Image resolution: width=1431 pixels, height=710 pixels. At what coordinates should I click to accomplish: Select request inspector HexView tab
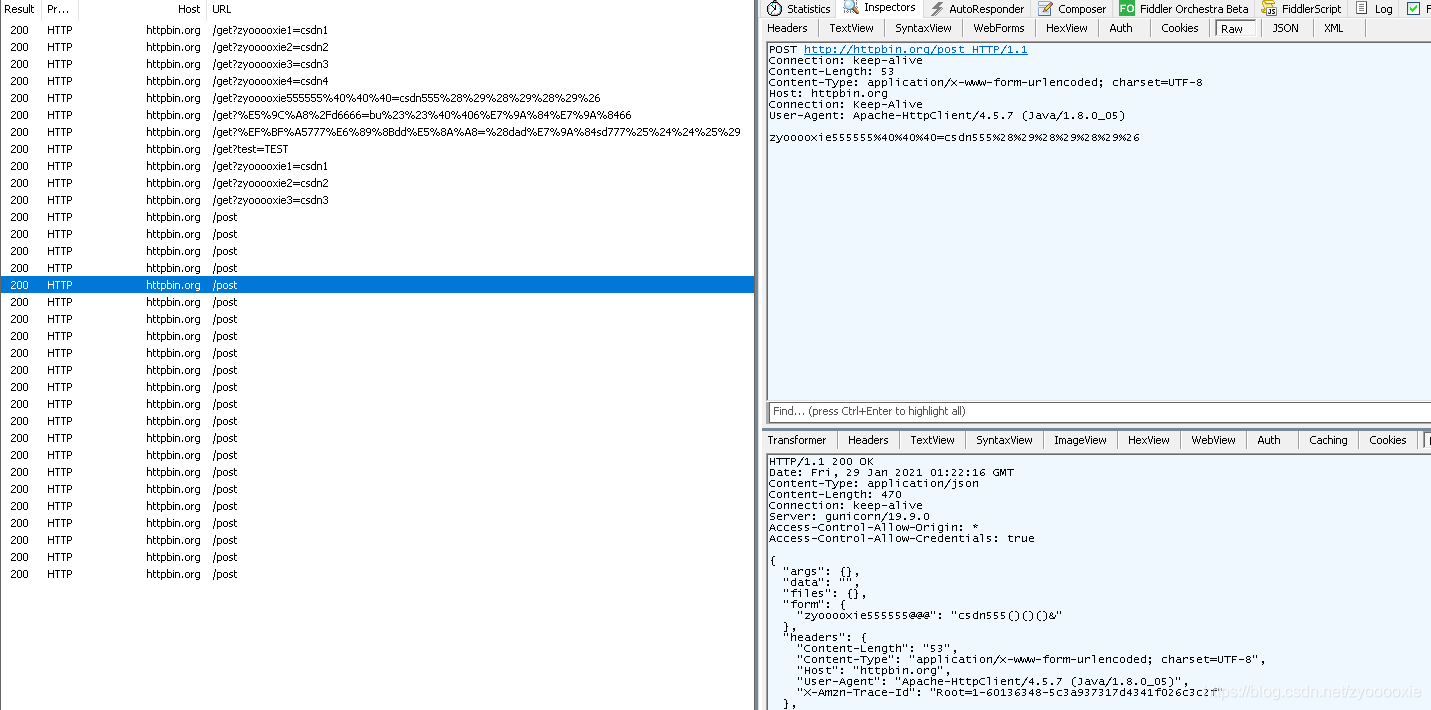coord(1066,28)
